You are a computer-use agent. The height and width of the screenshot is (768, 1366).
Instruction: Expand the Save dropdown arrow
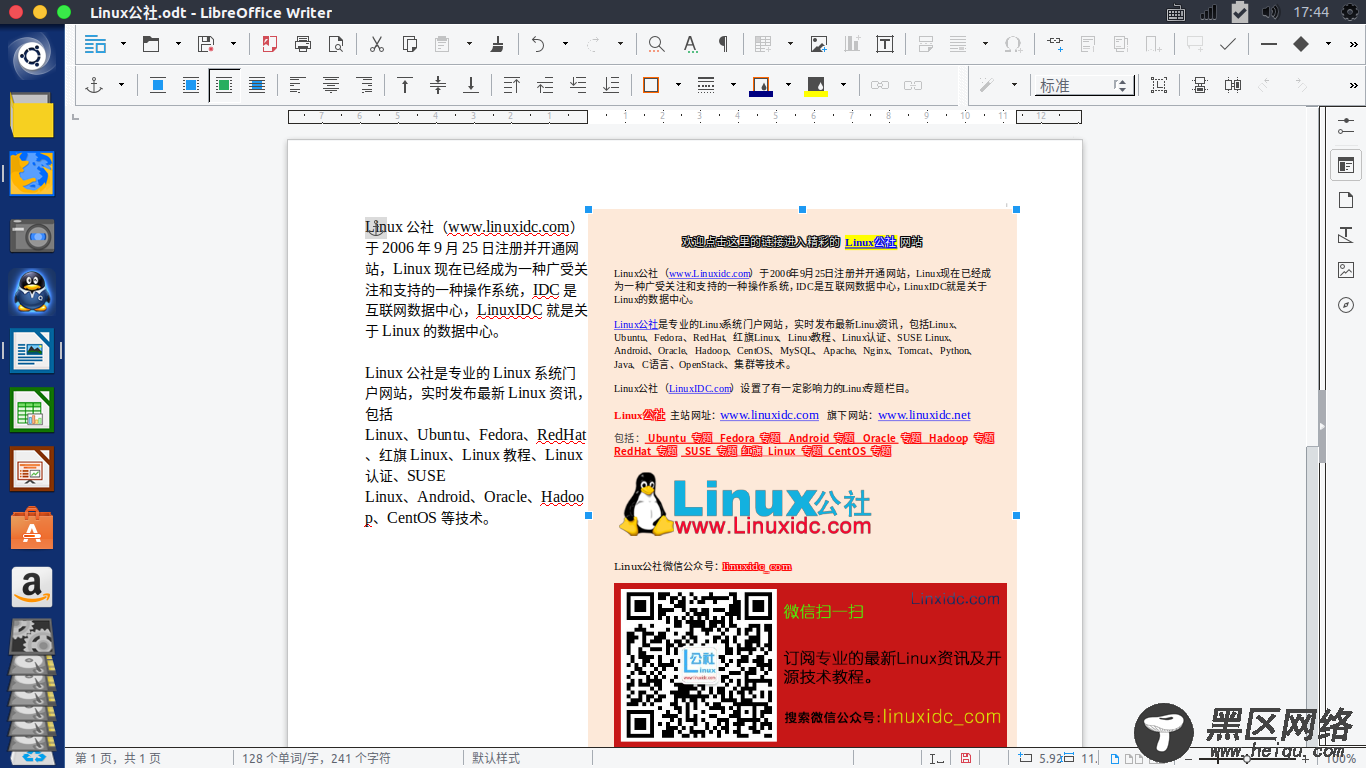pos(233,44)
